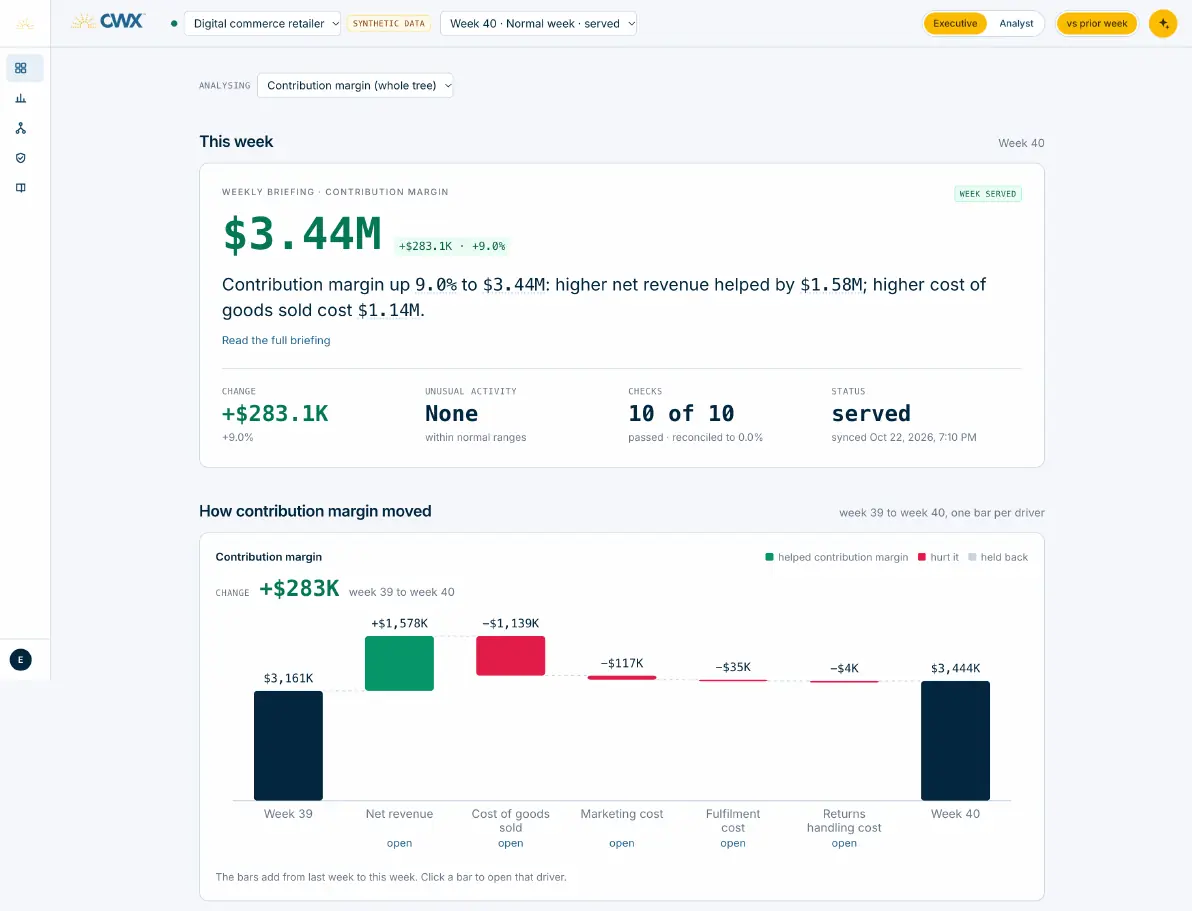Click the WEEK SERVED status badge
Image resolution: width=1192 pixels, height=911 pixels.
(x=988, y=194)
